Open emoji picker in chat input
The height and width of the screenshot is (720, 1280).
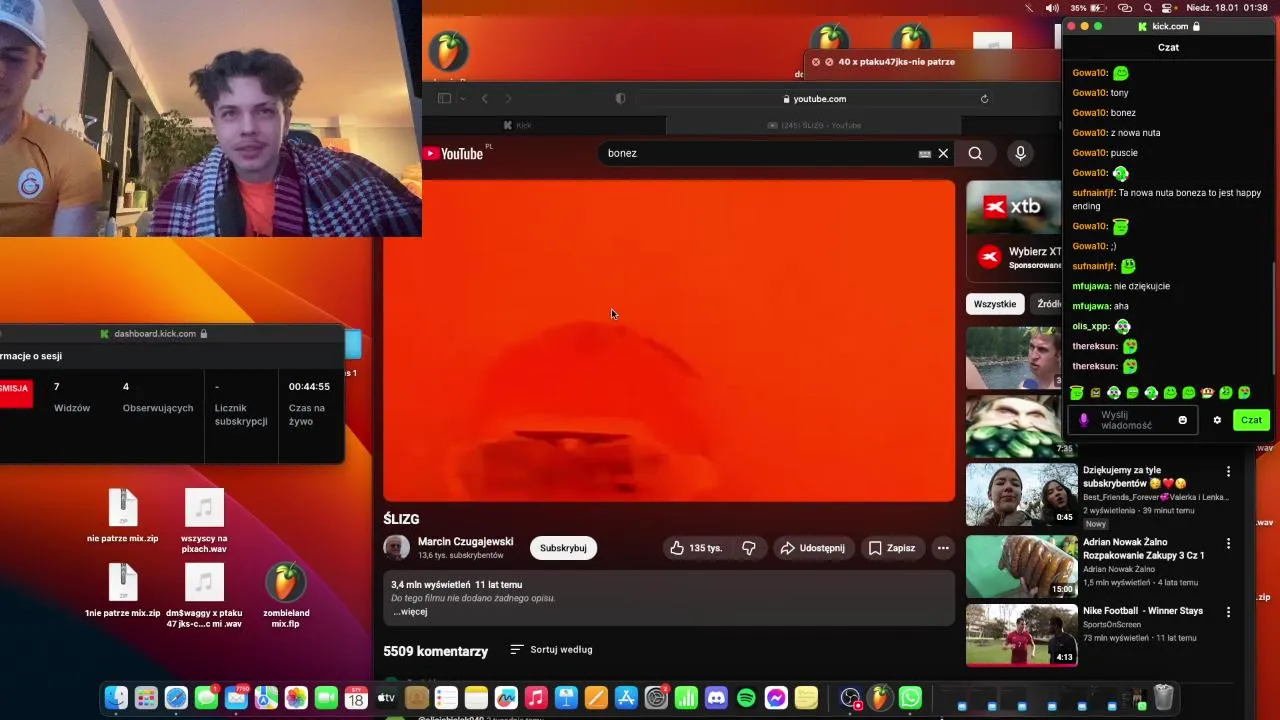(1182, 420)
